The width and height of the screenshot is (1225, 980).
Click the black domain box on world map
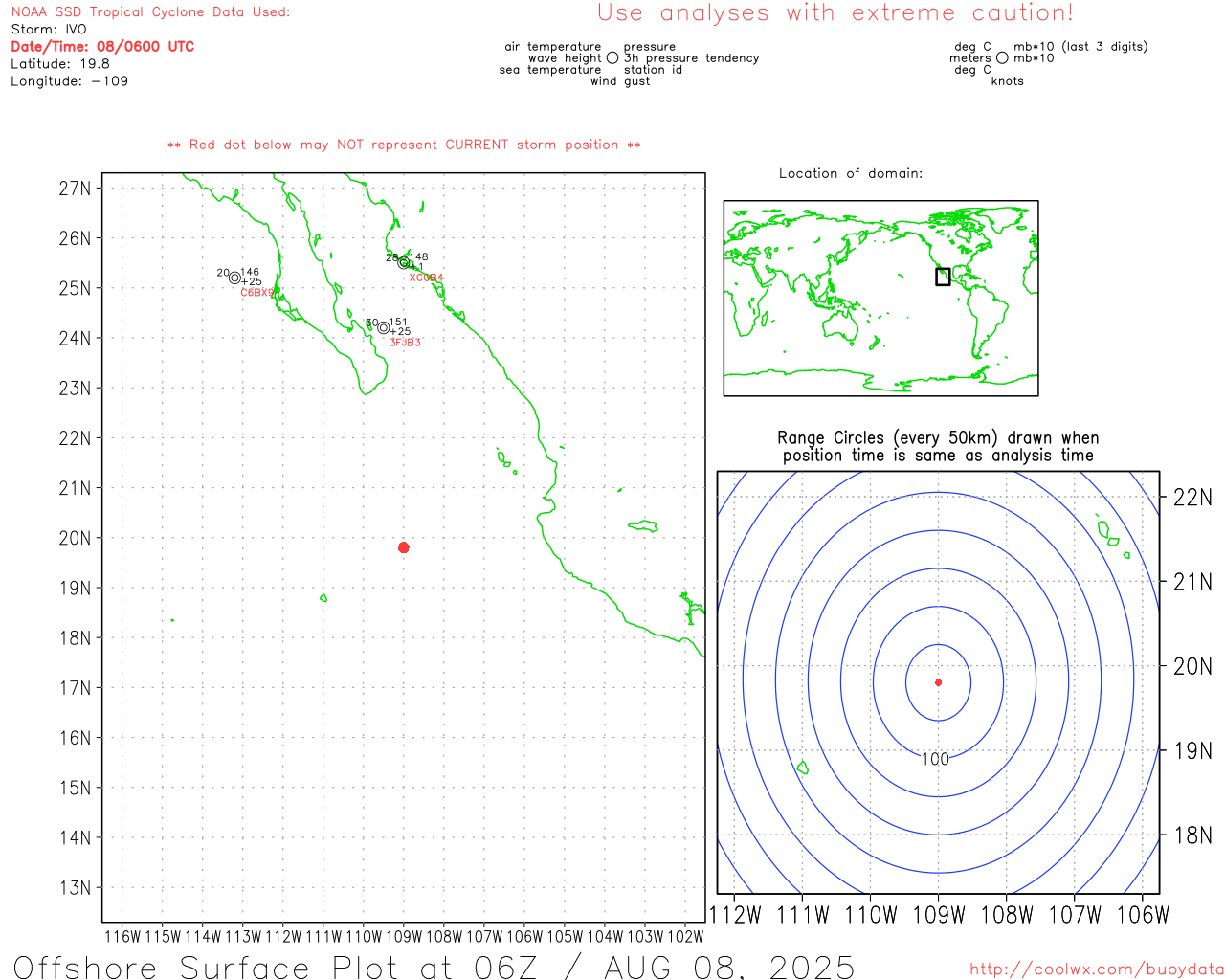point(943,277)
